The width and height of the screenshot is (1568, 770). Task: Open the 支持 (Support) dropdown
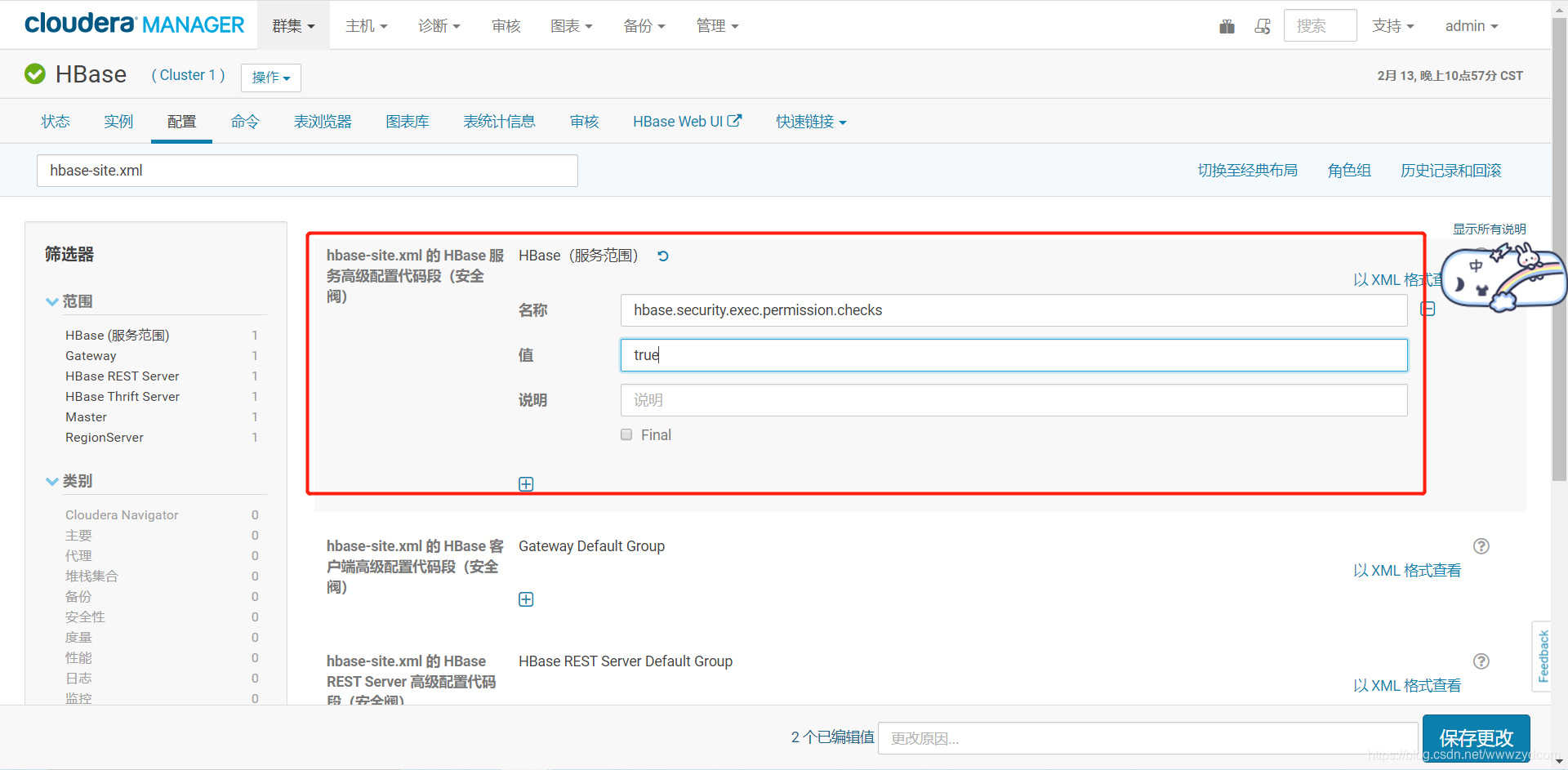pyautogui.click(x=1392, y=25)
